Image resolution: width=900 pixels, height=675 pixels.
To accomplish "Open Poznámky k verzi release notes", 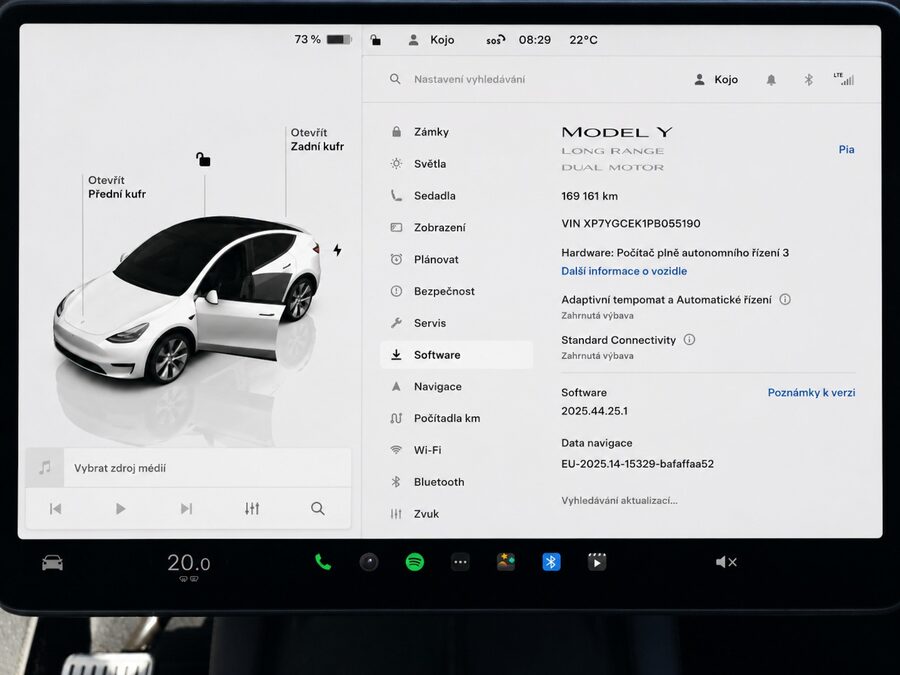I will click(811, 393).
